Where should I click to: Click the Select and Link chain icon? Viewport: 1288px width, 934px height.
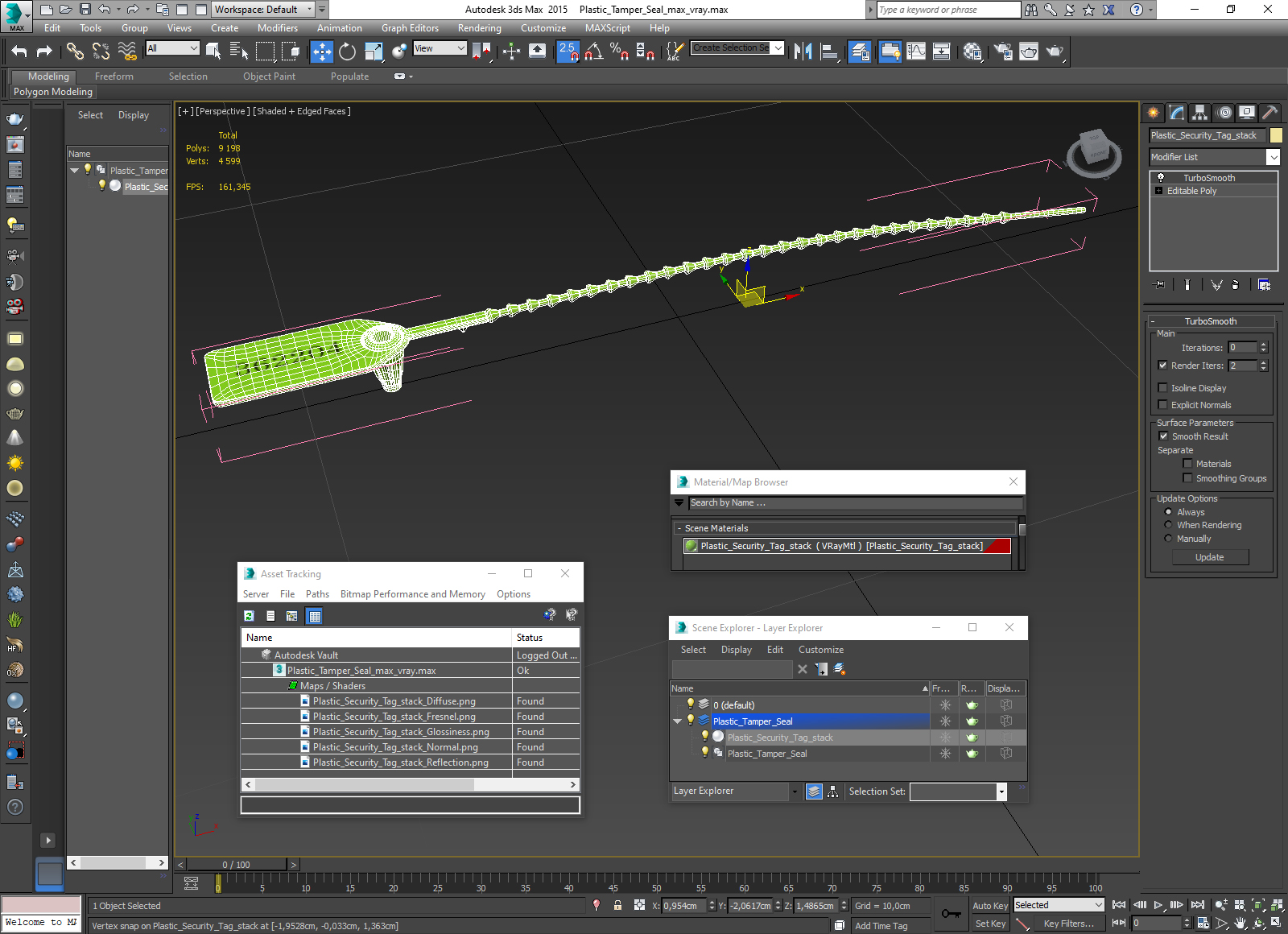coord(75,52)
